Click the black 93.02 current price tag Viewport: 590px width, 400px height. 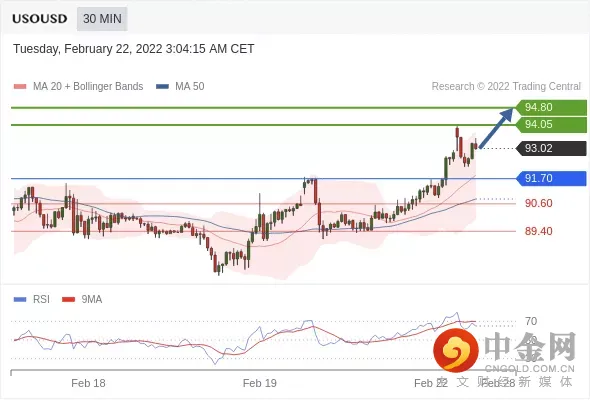point(551,148)
